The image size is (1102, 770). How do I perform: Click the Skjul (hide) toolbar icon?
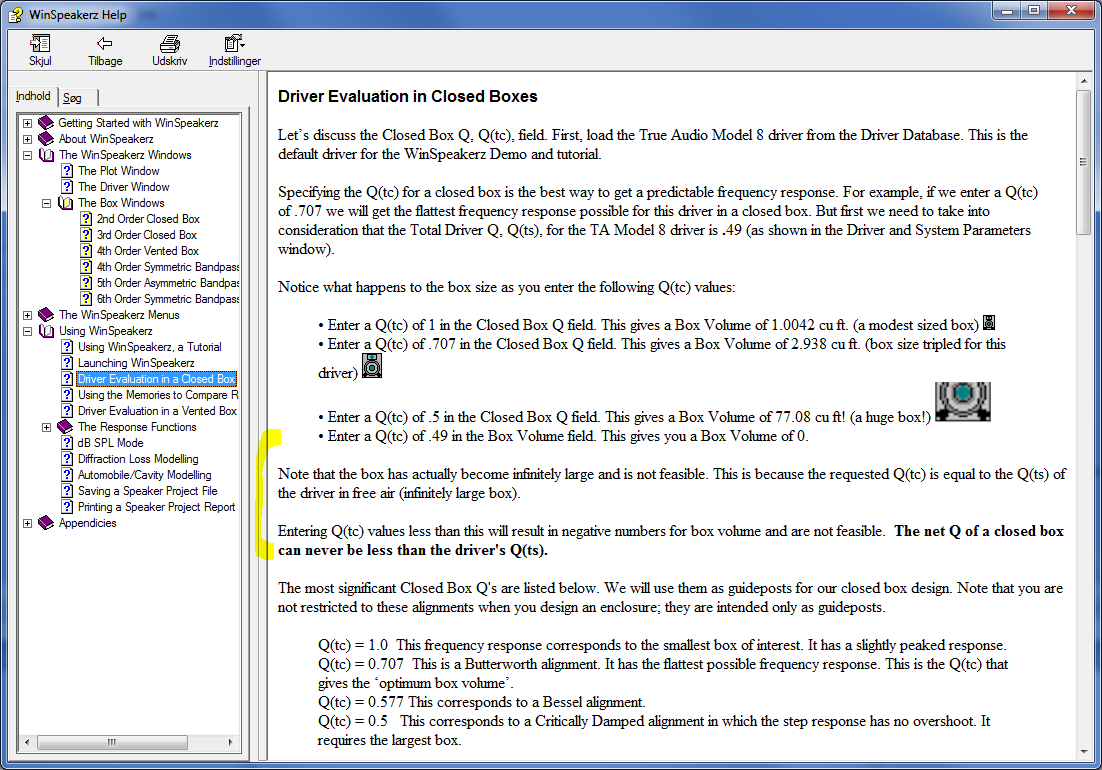(40, 44)
